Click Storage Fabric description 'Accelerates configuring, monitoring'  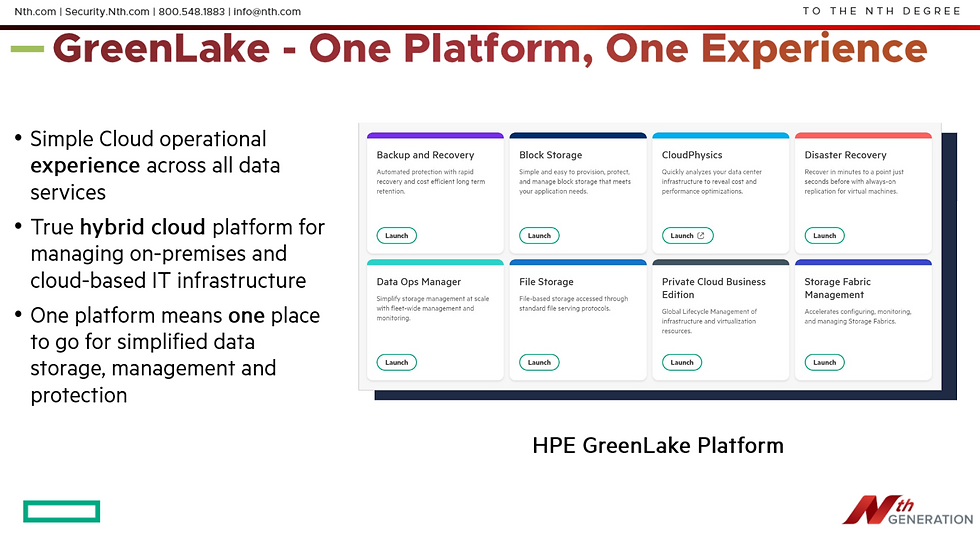point(858,316)
